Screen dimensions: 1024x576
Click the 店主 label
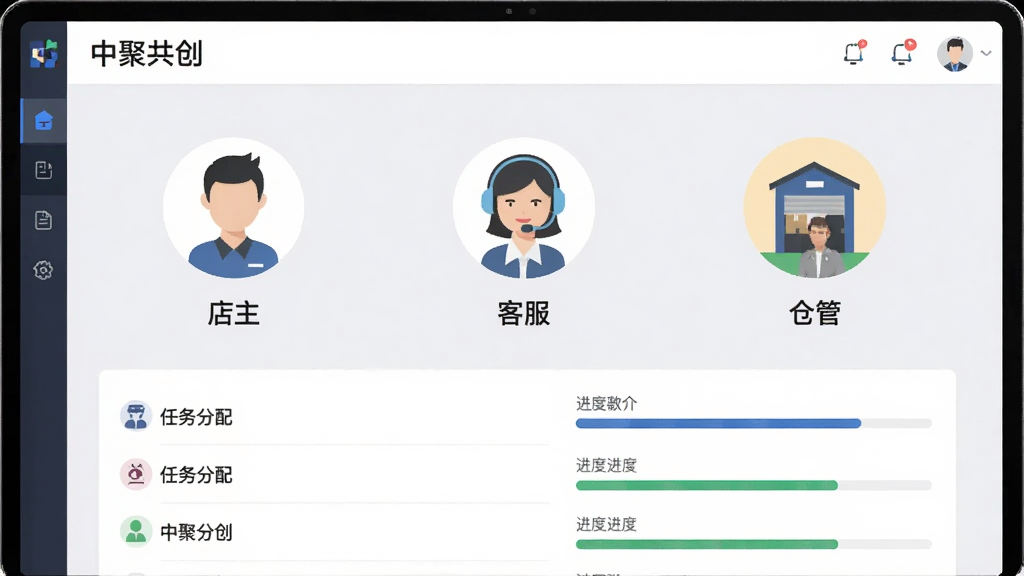click(x=234, y=313)
